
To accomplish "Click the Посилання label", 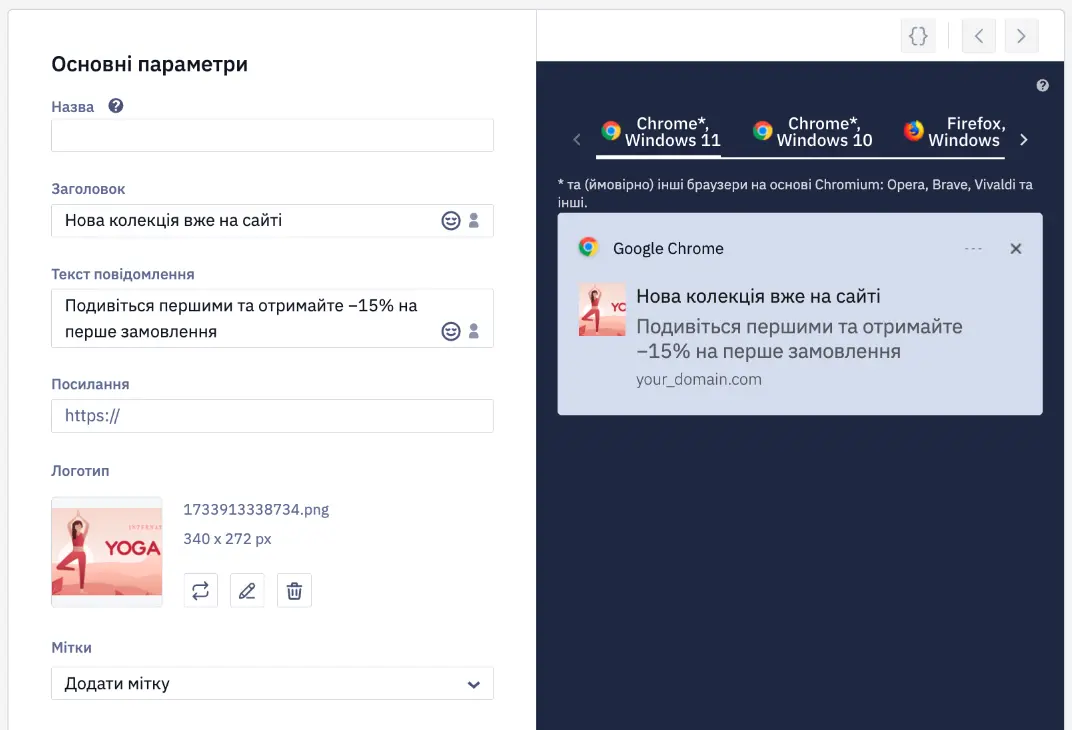I will 90,384.
